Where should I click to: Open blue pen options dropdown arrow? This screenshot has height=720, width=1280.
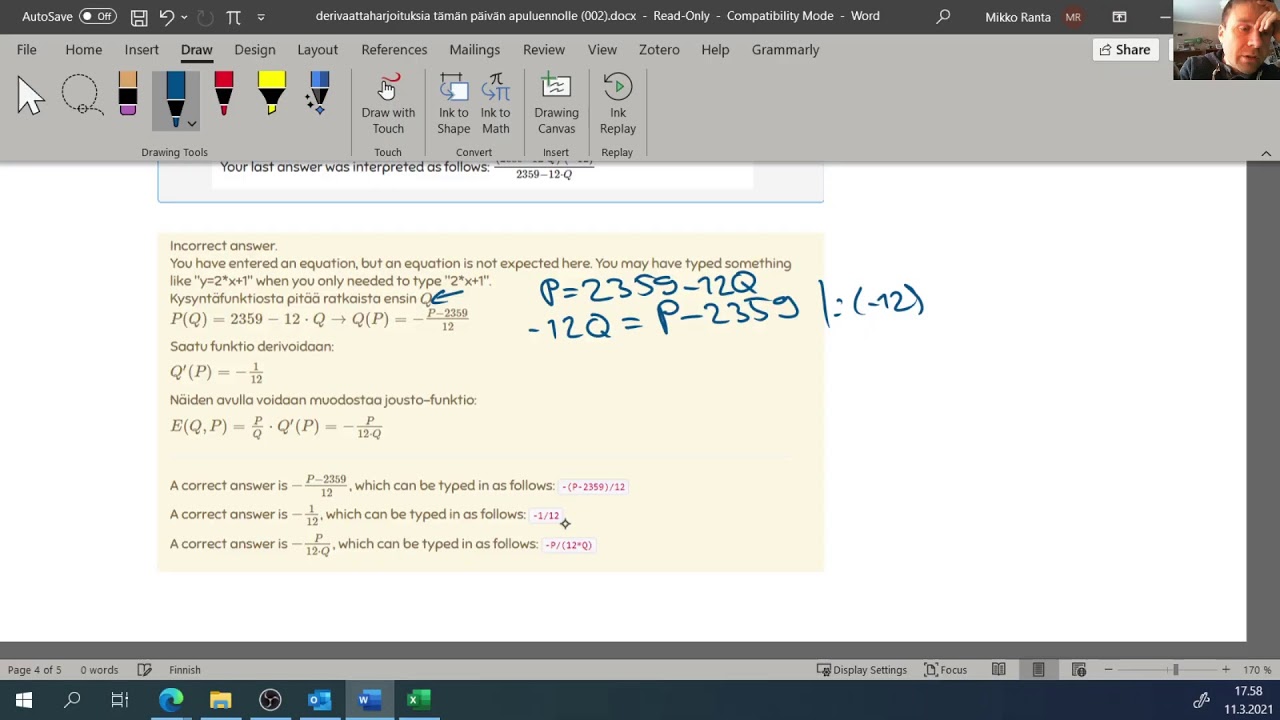tap(191, 124)
